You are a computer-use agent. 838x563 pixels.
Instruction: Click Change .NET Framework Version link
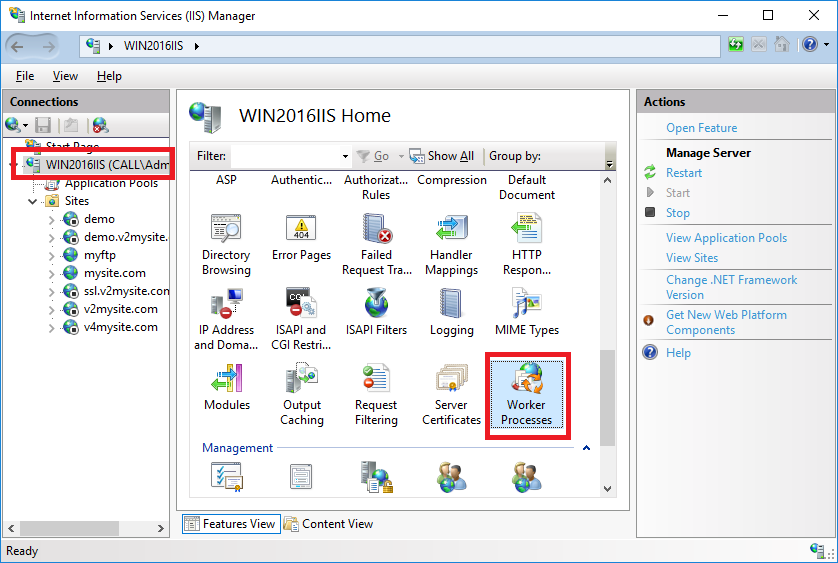tap(731, 287)
